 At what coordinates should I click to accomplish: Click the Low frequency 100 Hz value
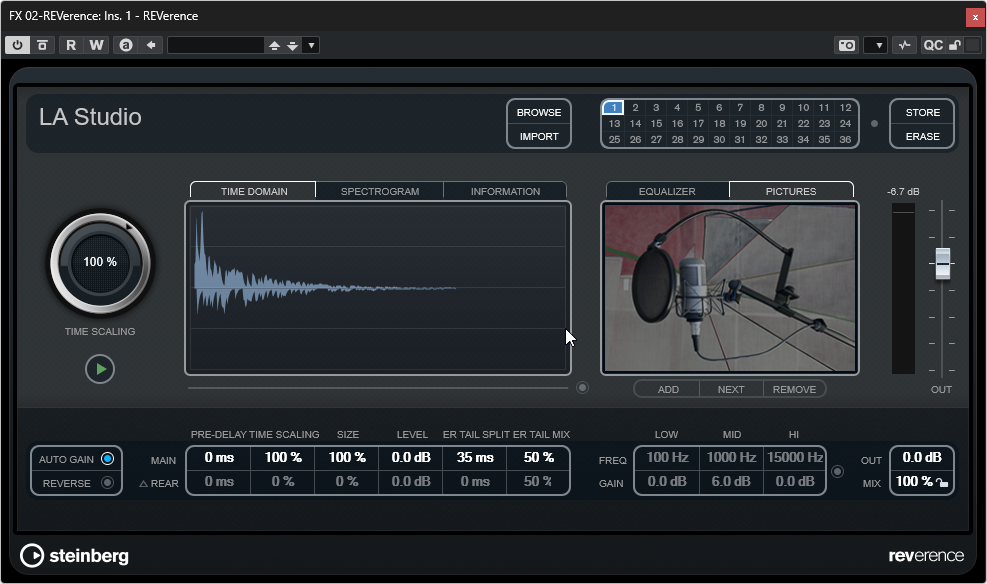(667, 458)
